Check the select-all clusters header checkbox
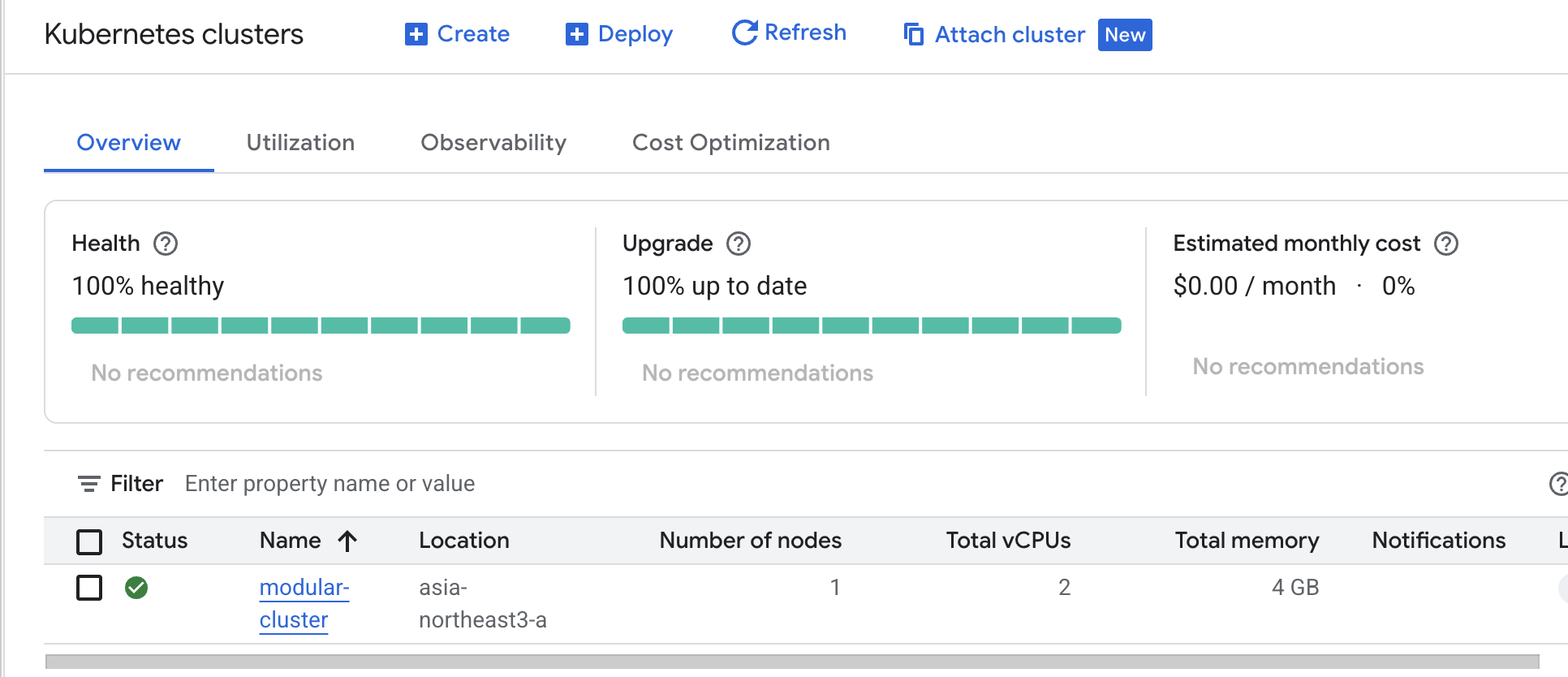 89,541
